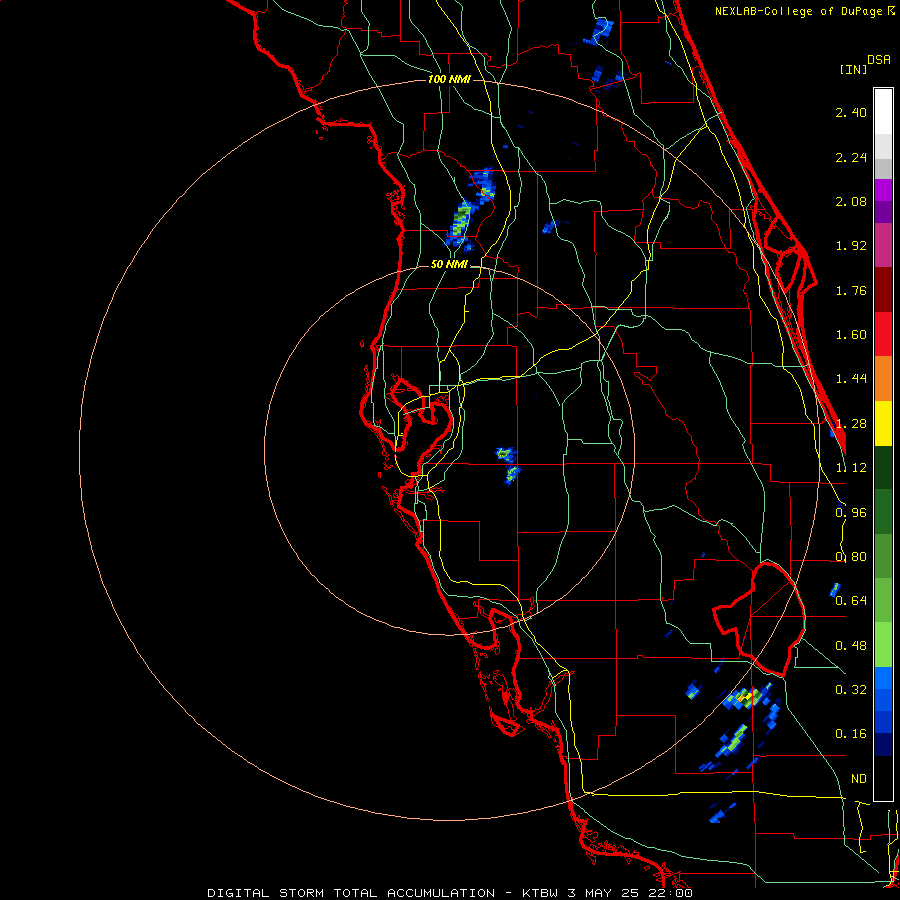900x900 pixels.
Task: Click the yellow-core rain cell near Lake Okeechobee
Action: (745, 697)
